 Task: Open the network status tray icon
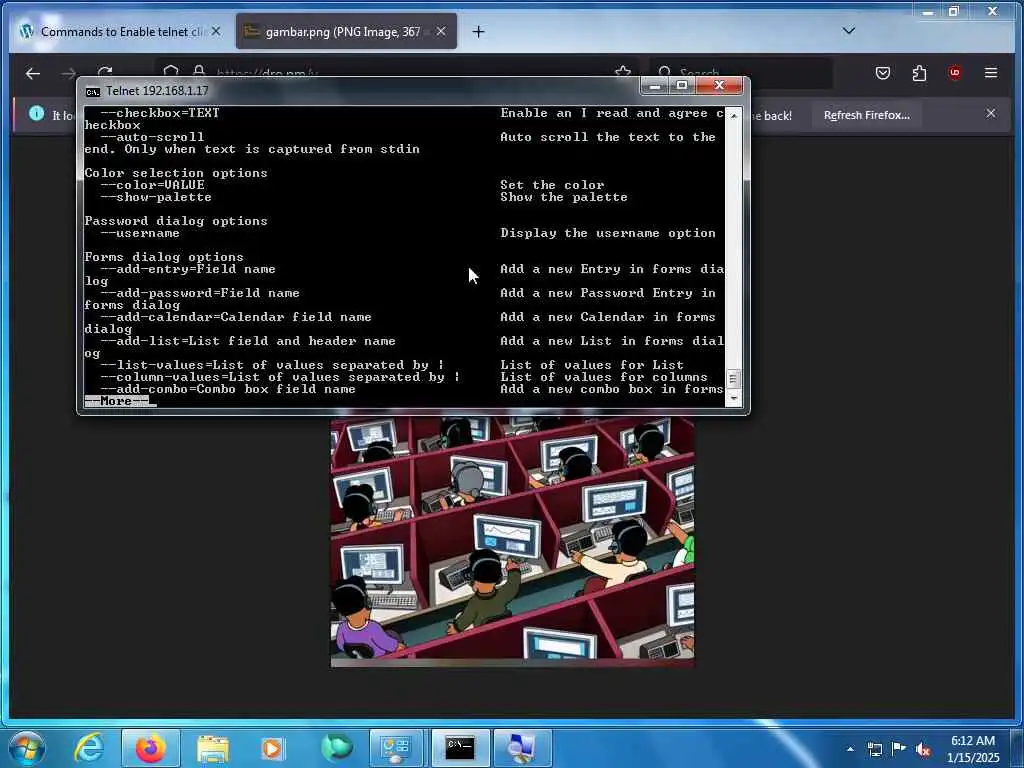[x=875, y=749]
